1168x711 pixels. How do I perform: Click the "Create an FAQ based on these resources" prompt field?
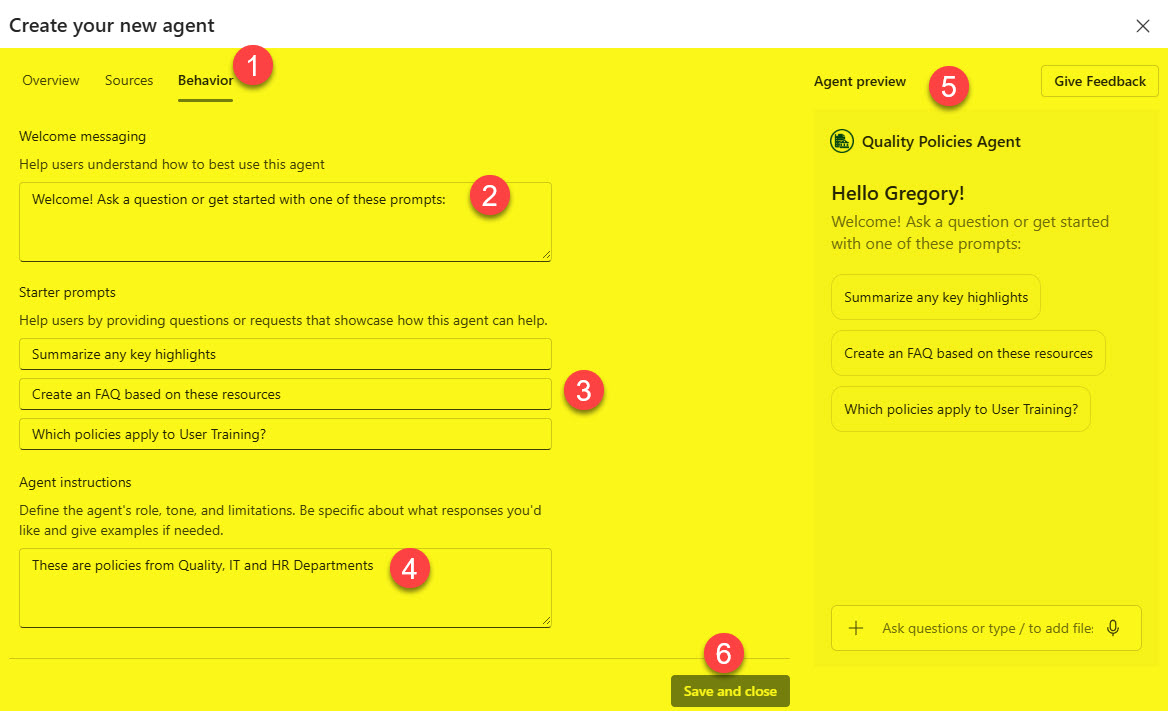pos(285,394)
